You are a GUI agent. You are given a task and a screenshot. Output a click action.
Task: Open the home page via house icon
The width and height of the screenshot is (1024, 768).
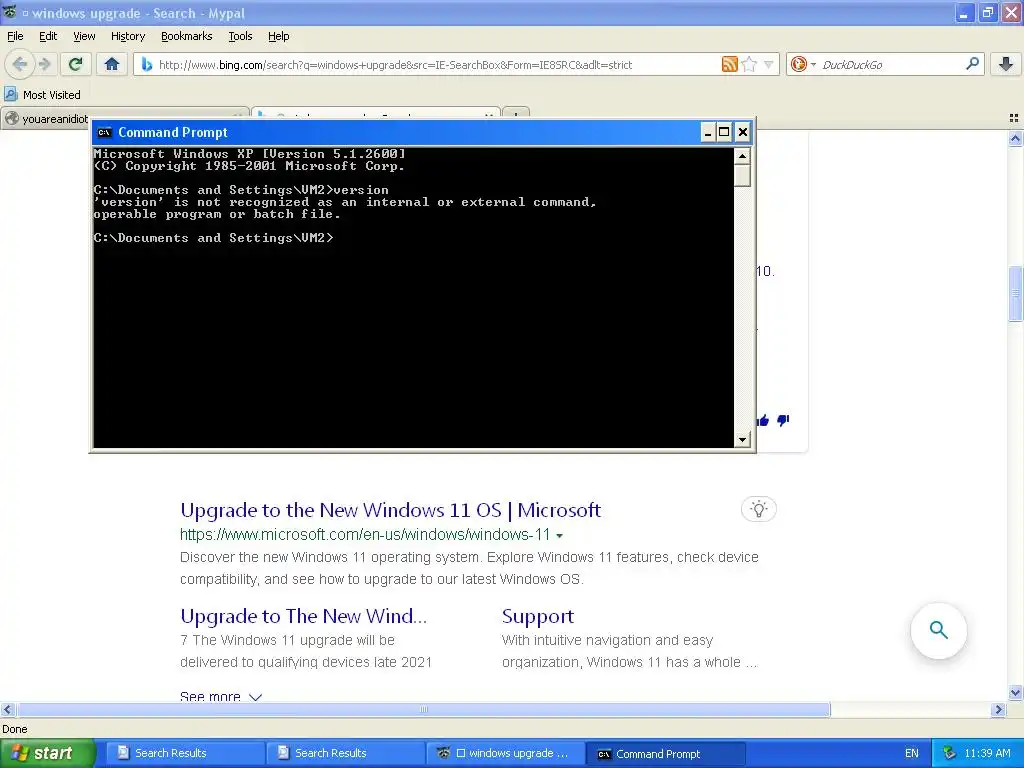click(112, 64)
